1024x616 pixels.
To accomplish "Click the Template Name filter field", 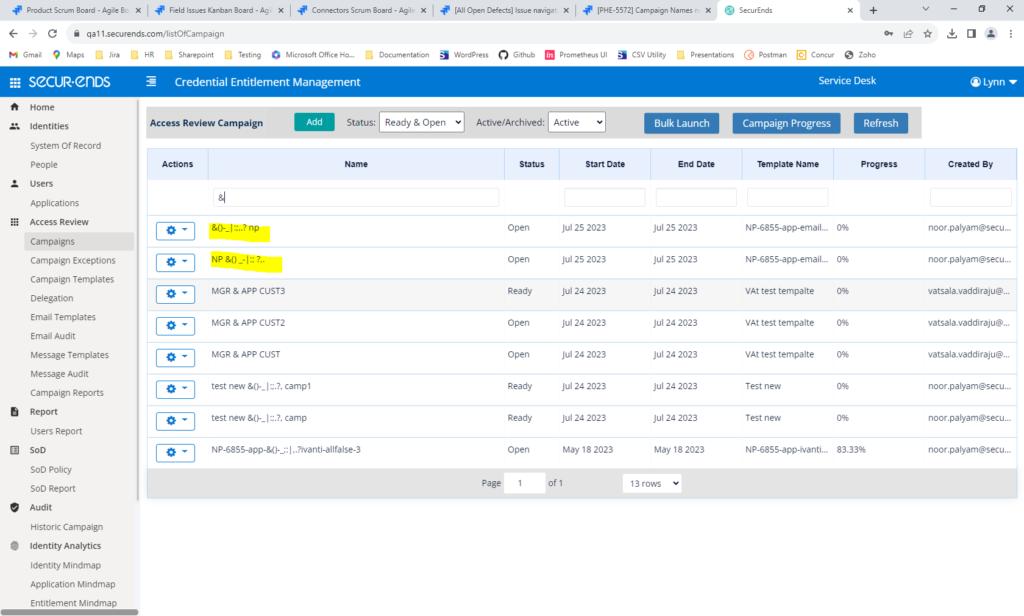I will (788, 197).
